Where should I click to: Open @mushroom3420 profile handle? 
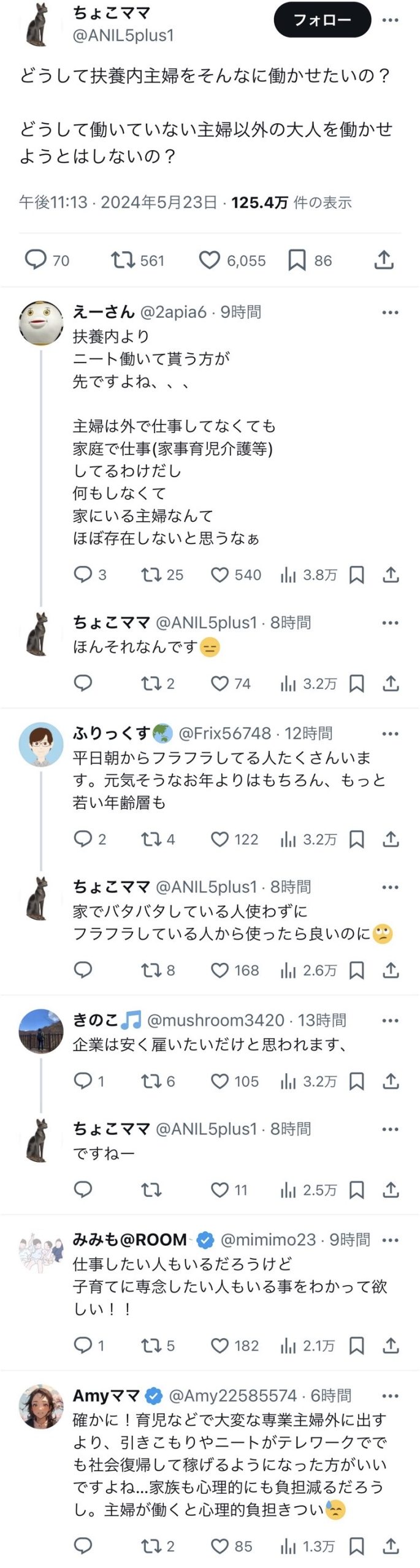point(216,1020)
